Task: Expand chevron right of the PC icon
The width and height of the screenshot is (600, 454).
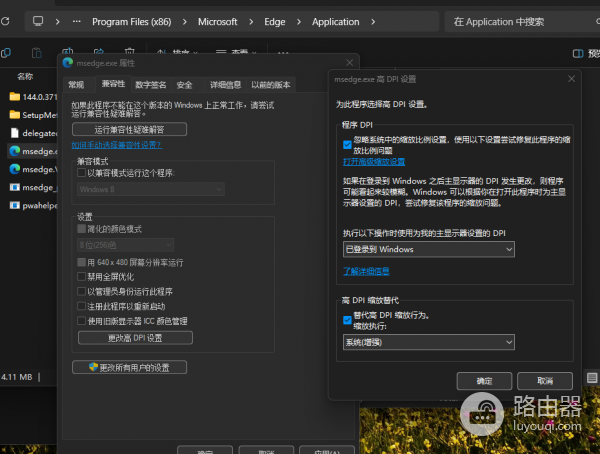Action: 57,22
